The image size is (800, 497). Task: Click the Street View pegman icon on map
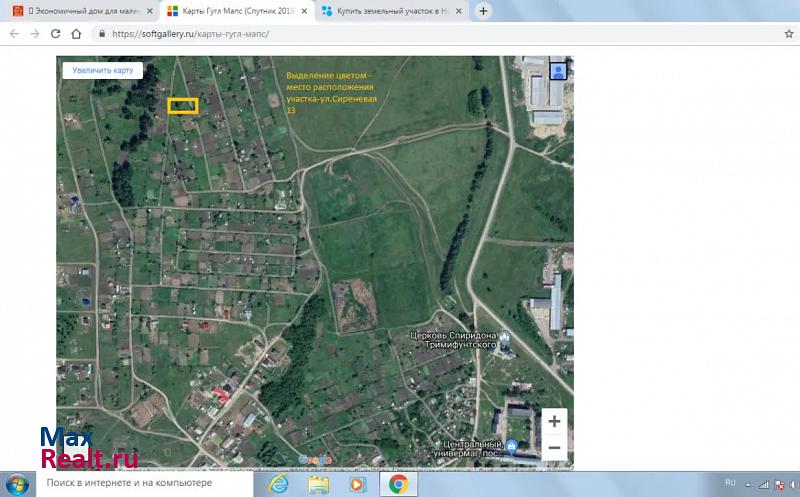557,71
